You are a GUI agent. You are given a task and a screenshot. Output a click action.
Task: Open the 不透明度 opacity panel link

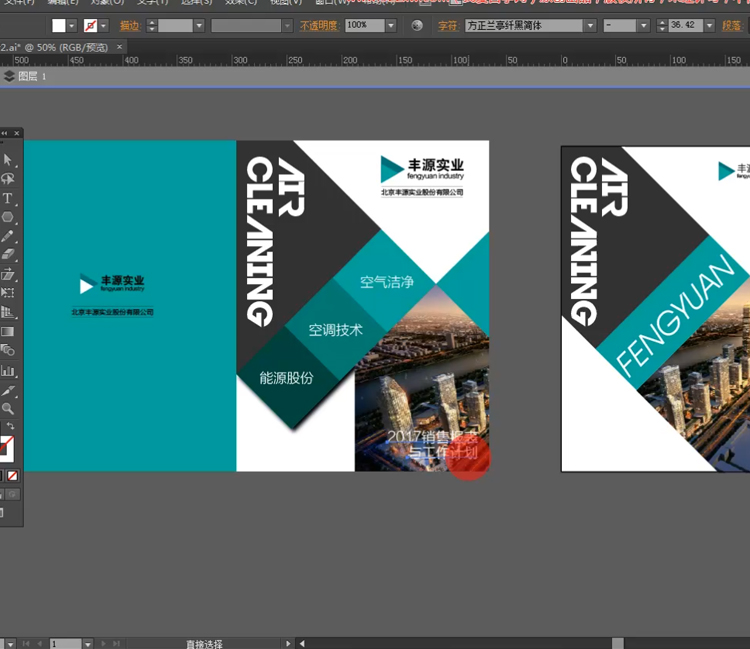[x=320, y=25]
